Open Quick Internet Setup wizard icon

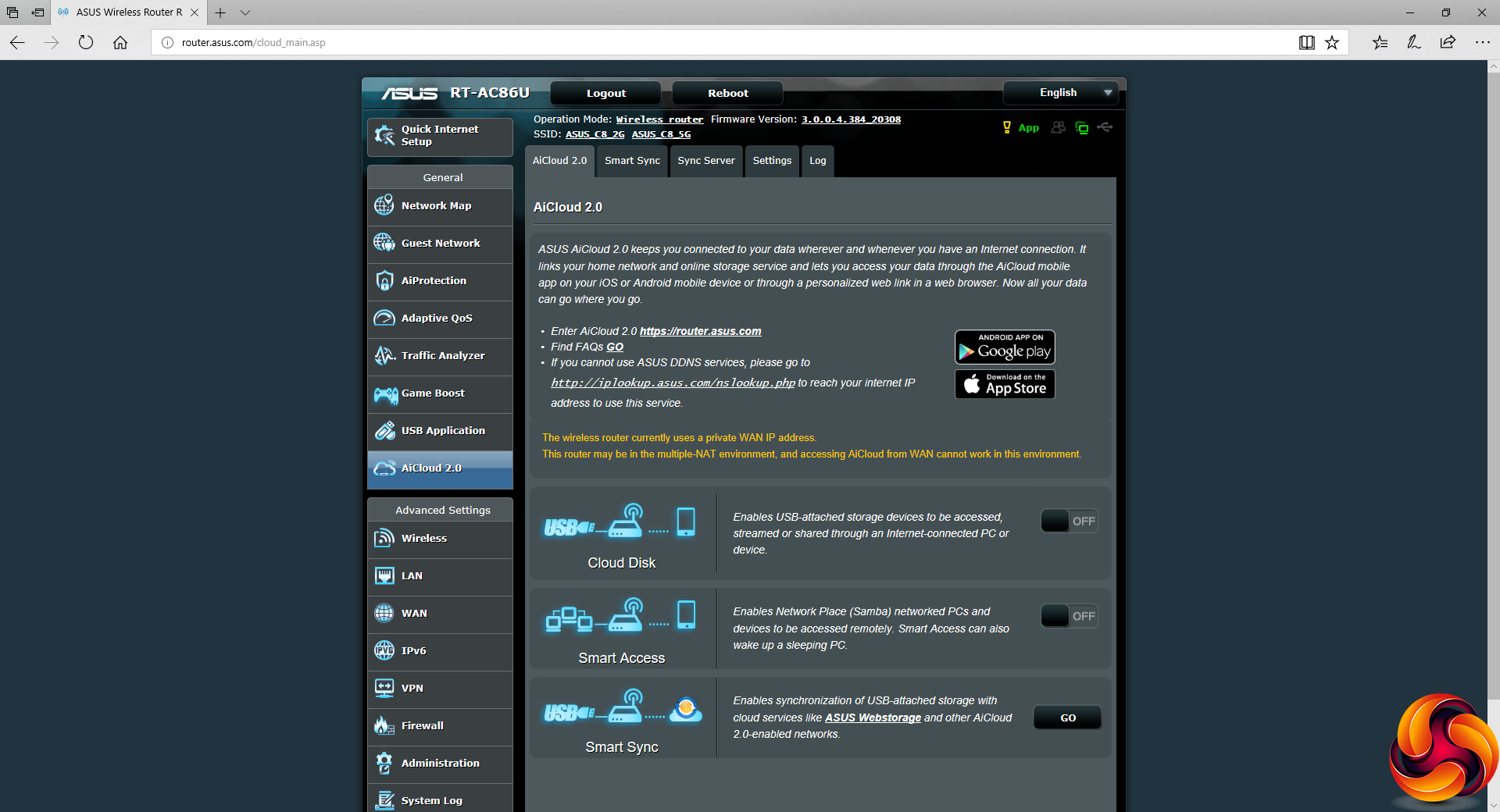(384, 136)
